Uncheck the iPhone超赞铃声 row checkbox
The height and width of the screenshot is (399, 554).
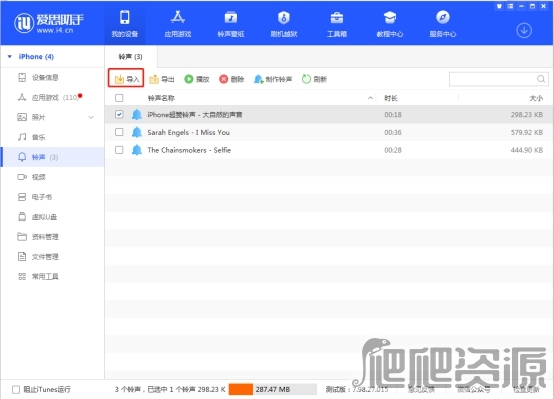point(119,114)
